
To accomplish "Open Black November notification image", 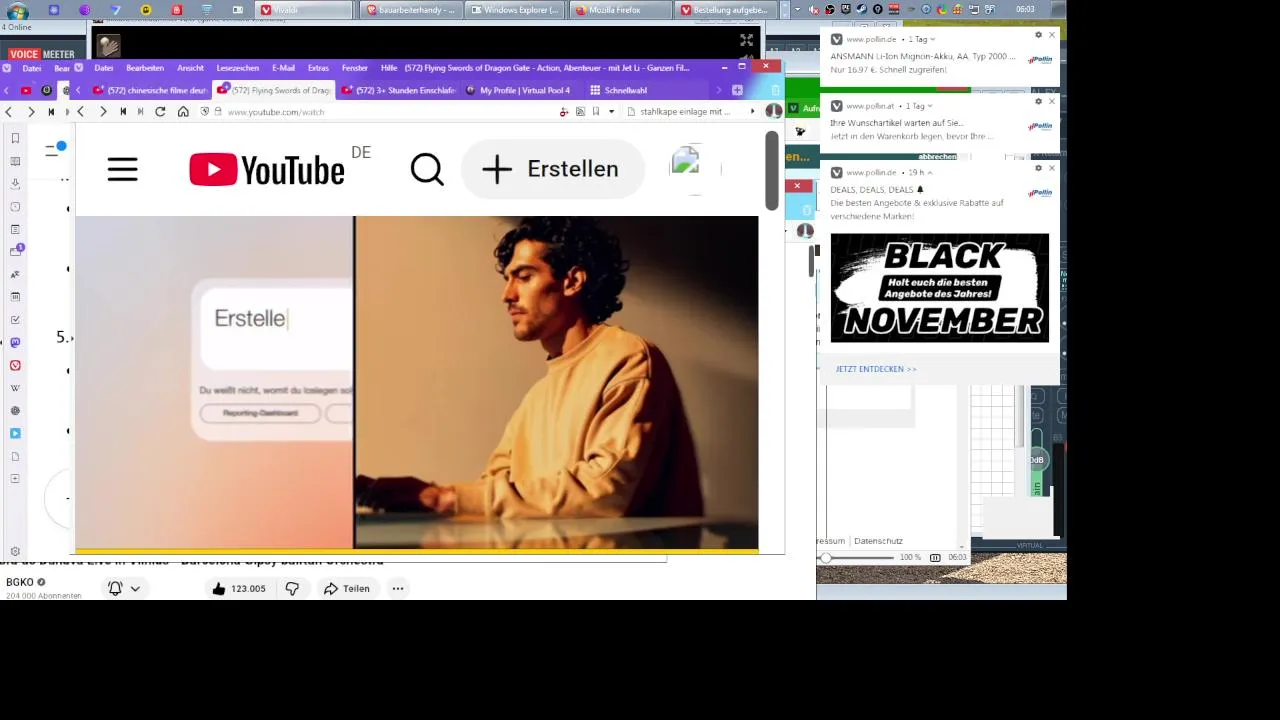I will [940, 288].
